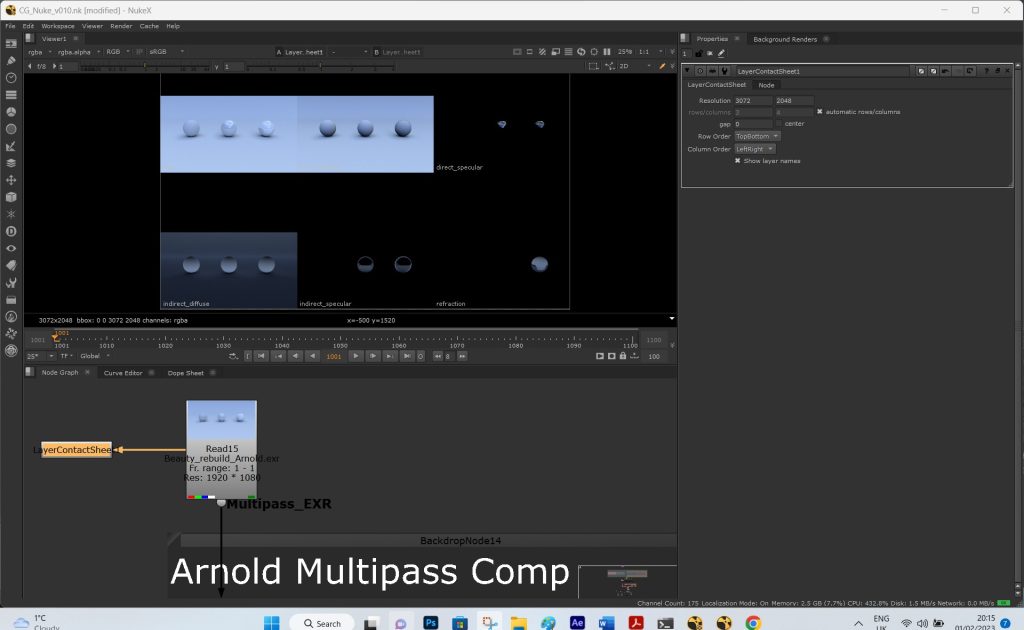Open the rgba channel layer dropdown

[39, 52]
